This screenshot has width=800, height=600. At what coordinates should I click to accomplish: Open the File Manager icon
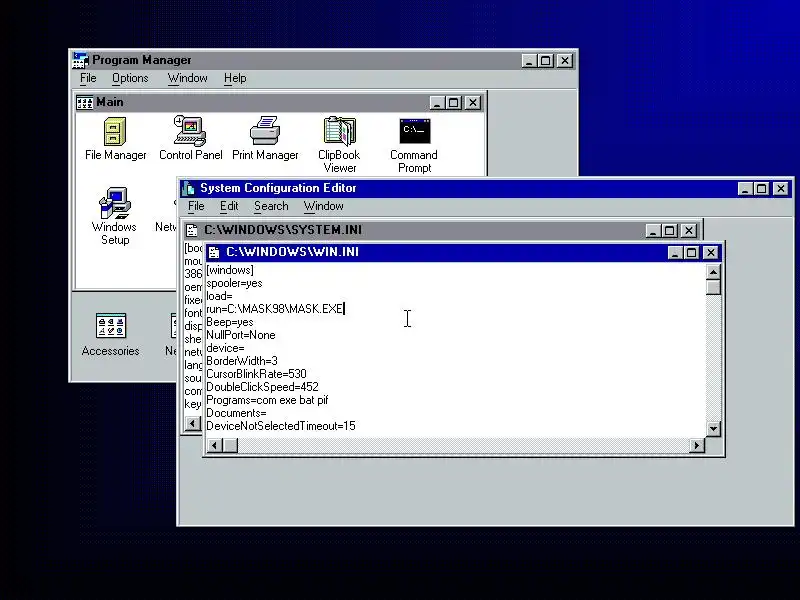[115, 139]
